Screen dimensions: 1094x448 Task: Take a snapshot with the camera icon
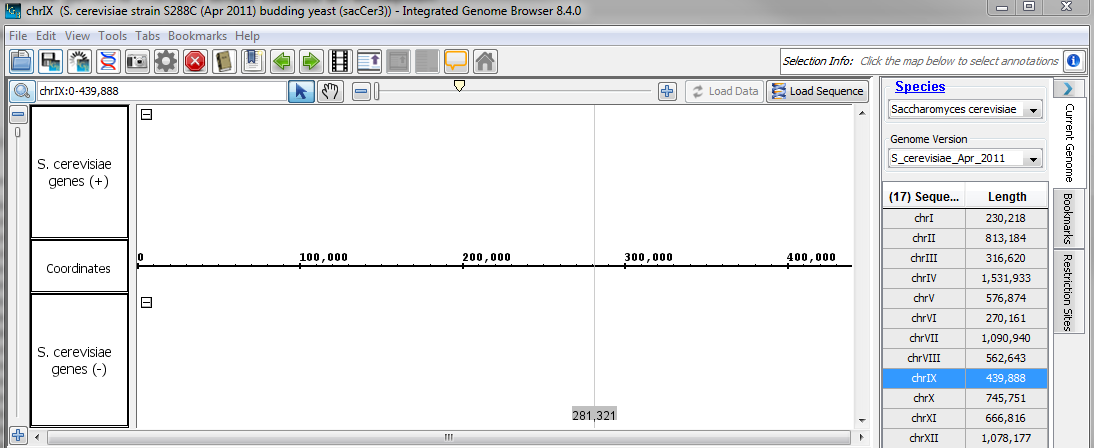pyautogui.click(x=137, y=61)
